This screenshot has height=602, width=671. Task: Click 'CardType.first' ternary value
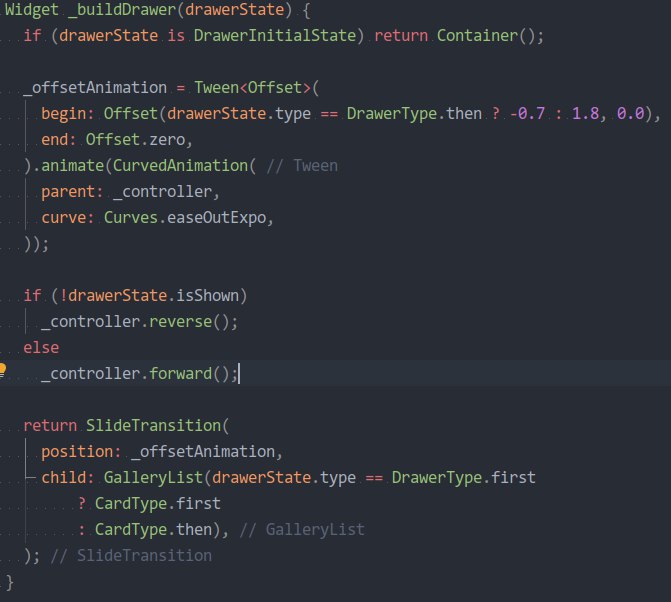click(x=157, y=504)
